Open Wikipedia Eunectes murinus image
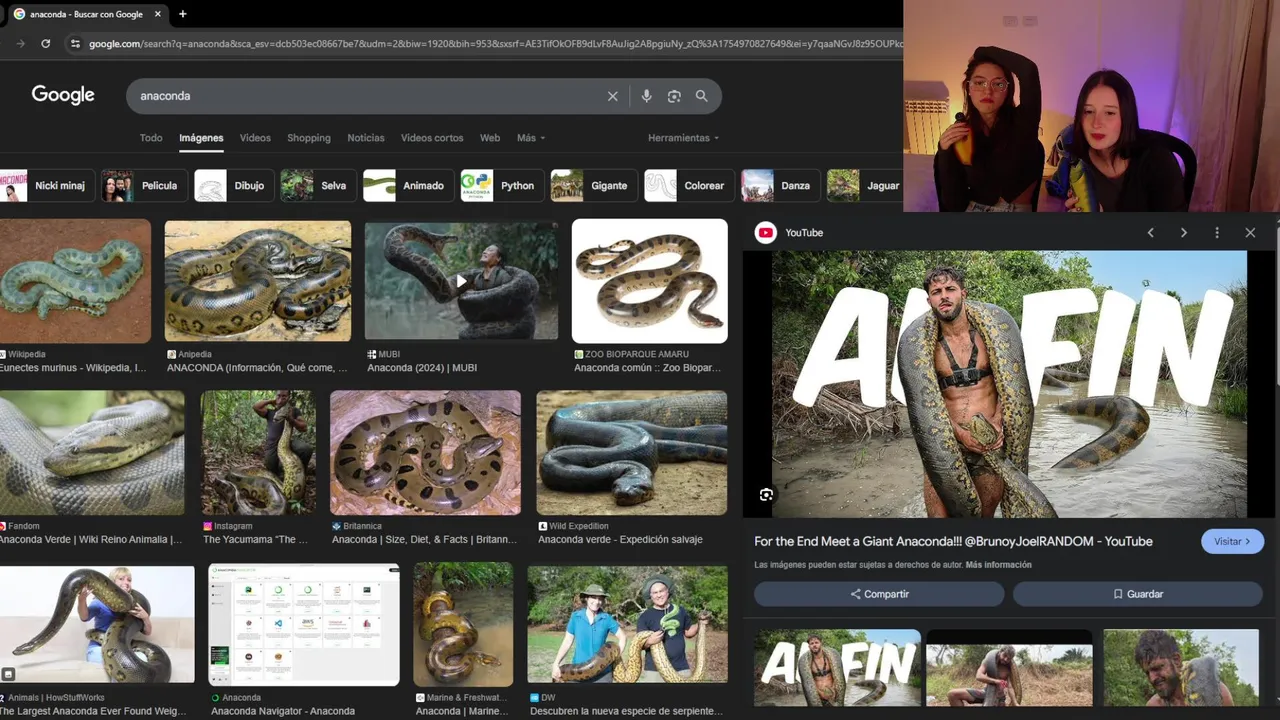The height and width of the screenshot is (720, 1280). [75, 282]
